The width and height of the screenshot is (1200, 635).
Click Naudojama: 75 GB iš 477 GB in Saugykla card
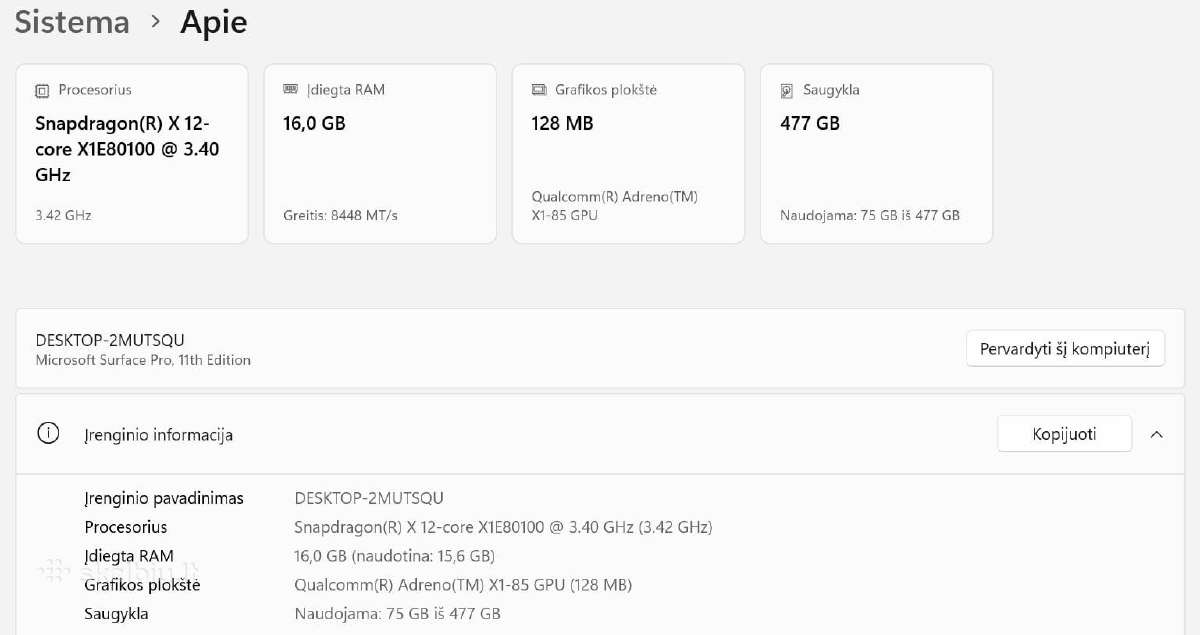(870, 215)
